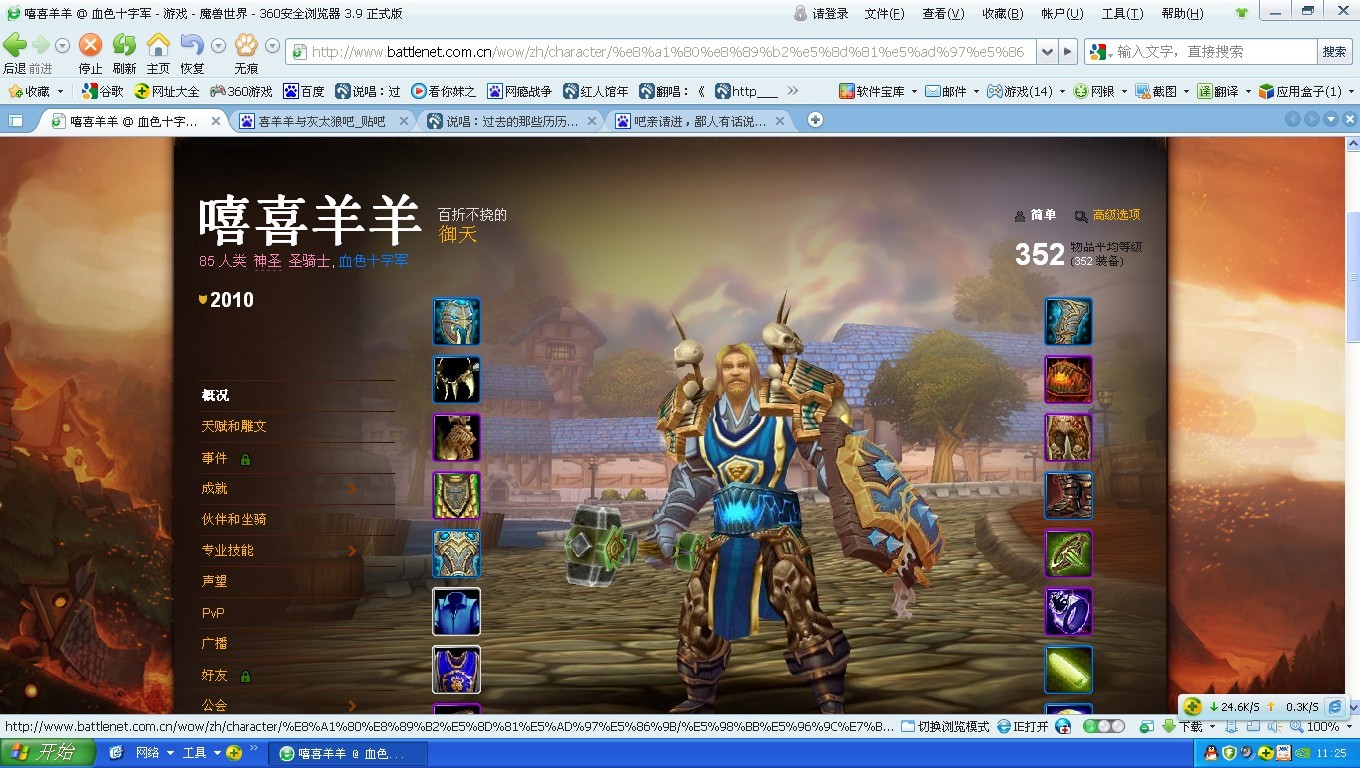This screenshot has height=768, width=1360.
Task: Click the skin t-shirt icon
Action: point(1242,13)
